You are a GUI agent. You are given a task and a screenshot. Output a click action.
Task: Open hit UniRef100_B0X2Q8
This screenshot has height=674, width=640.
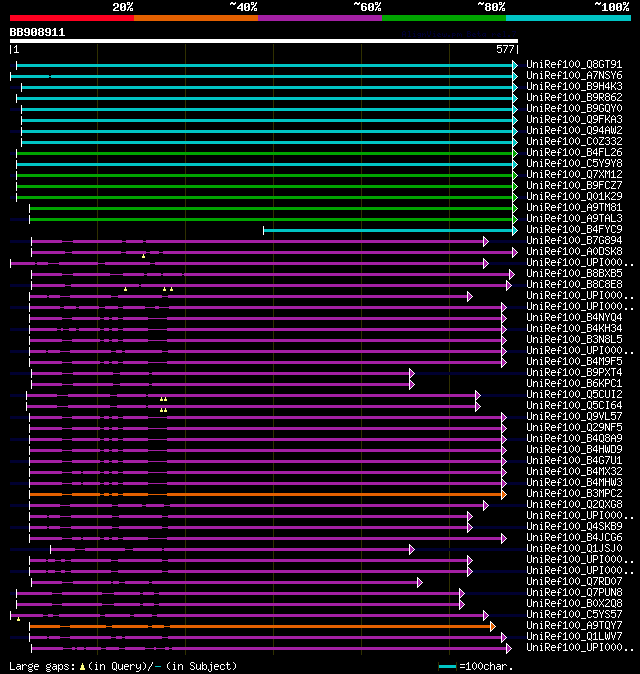tap(574, 604)
